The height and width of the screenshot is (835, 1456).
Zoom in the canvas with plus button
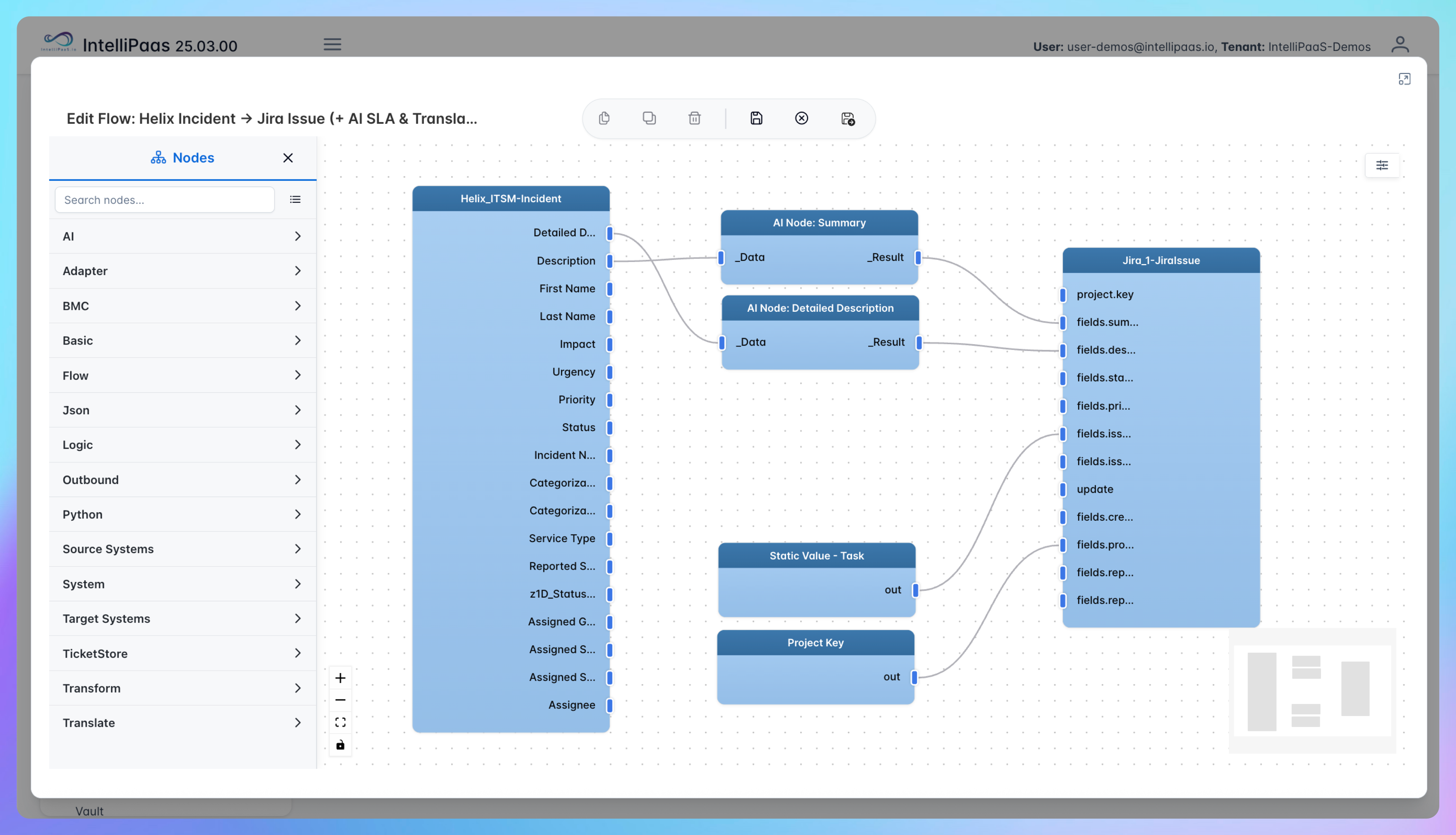340,678
